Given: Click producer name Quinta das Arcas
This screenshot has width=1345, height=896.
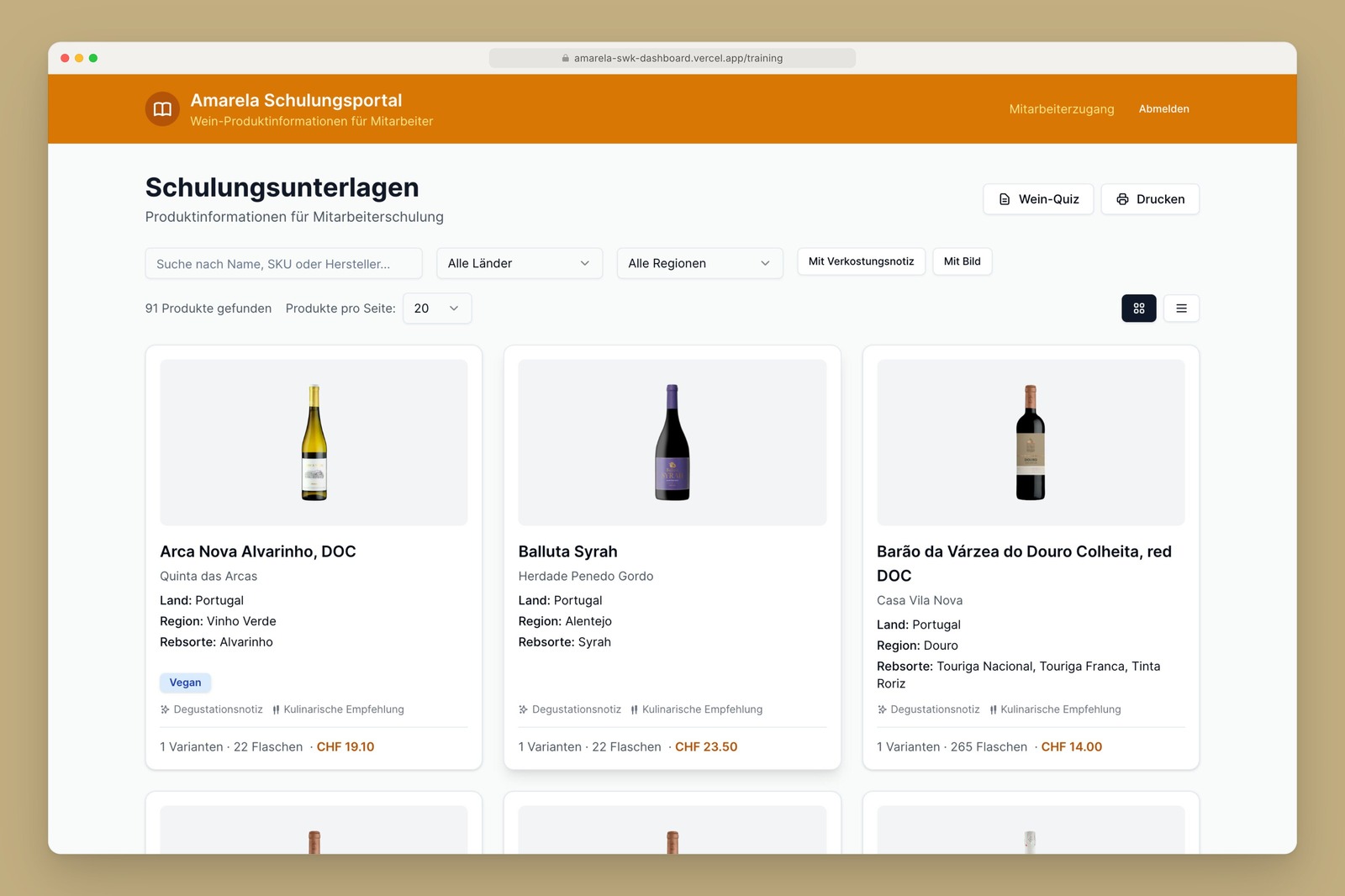Looking at the screenshot, I should (208, 576).
